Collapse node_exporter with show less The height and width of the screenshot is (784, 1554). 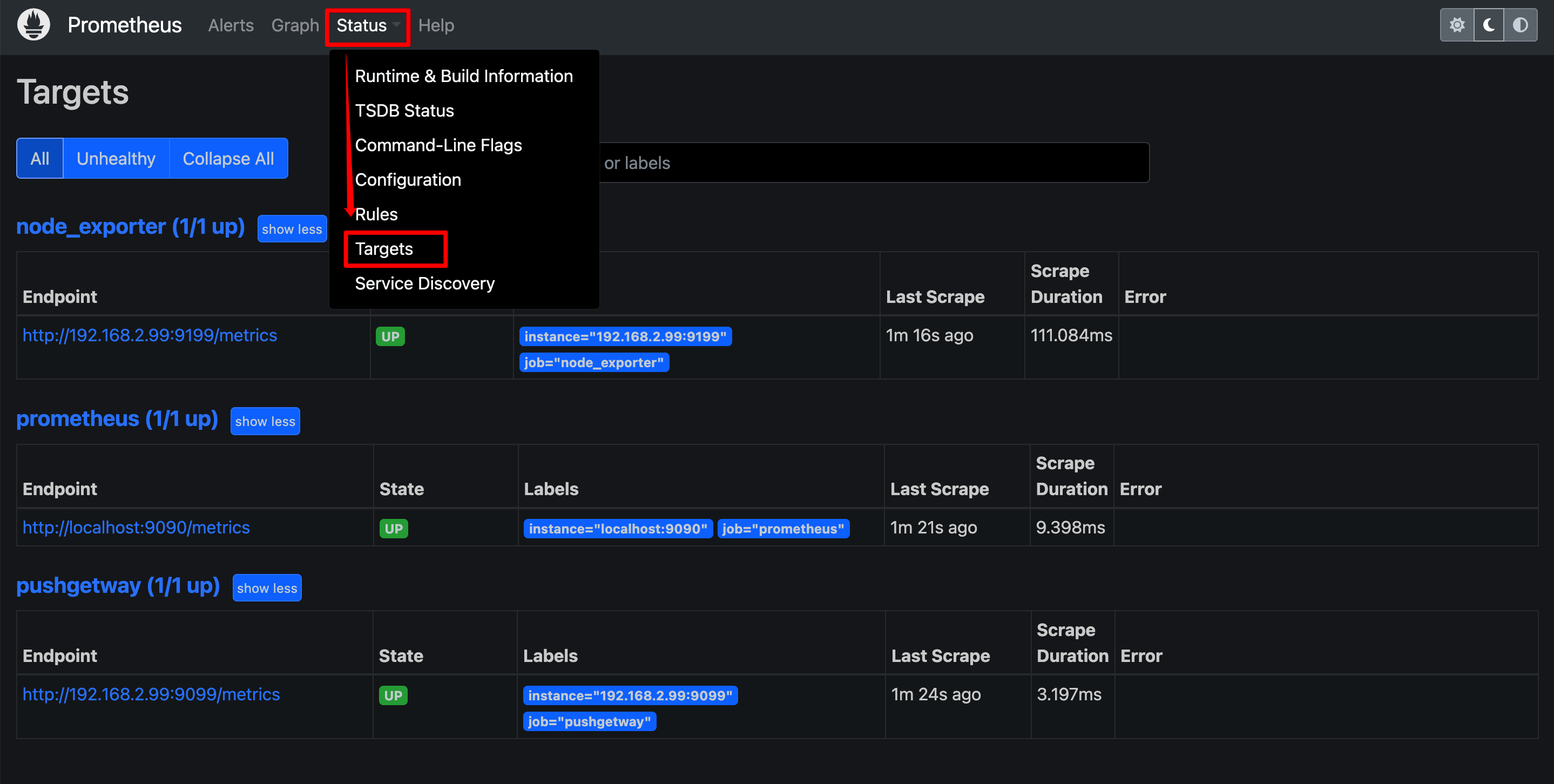tap(292, 229)
